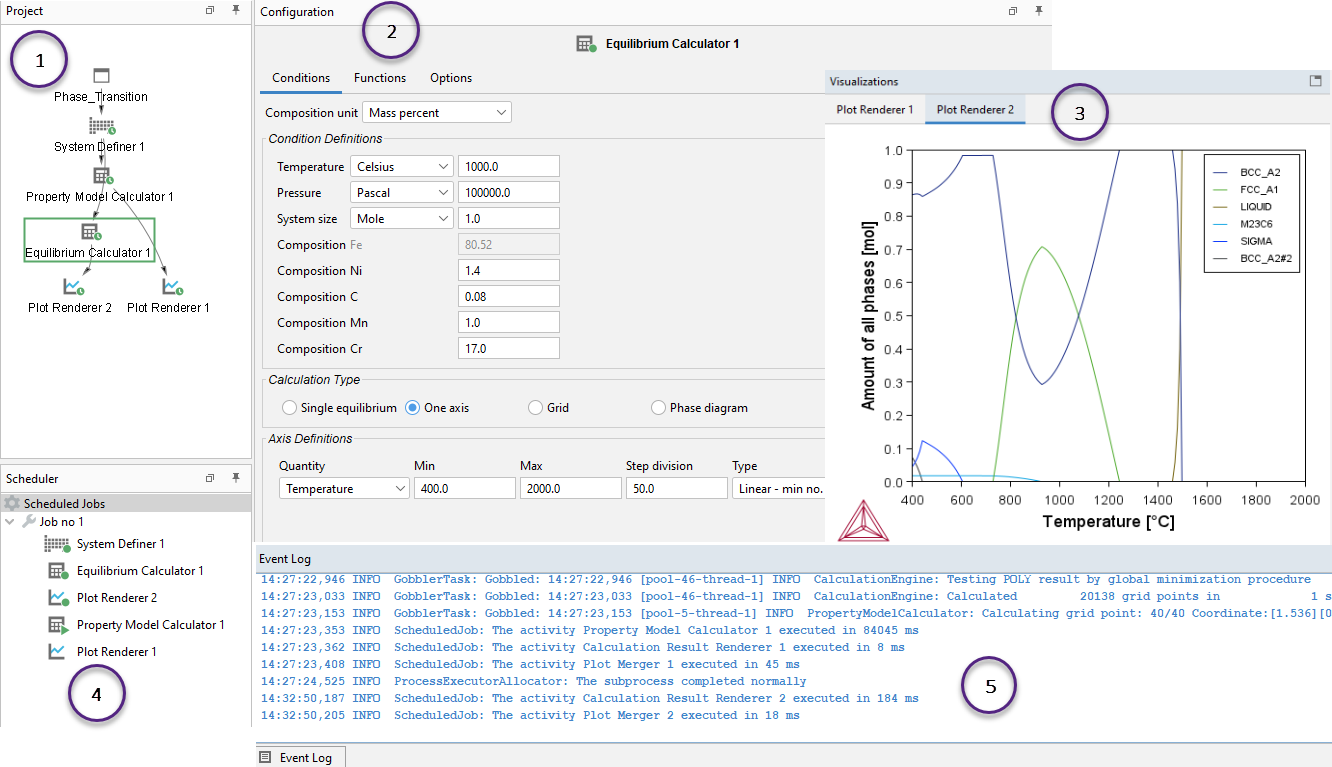Viewport: 1332px width, 767px height.
Task: Maximize the Visualizations window
Action: pos(1316,81)
